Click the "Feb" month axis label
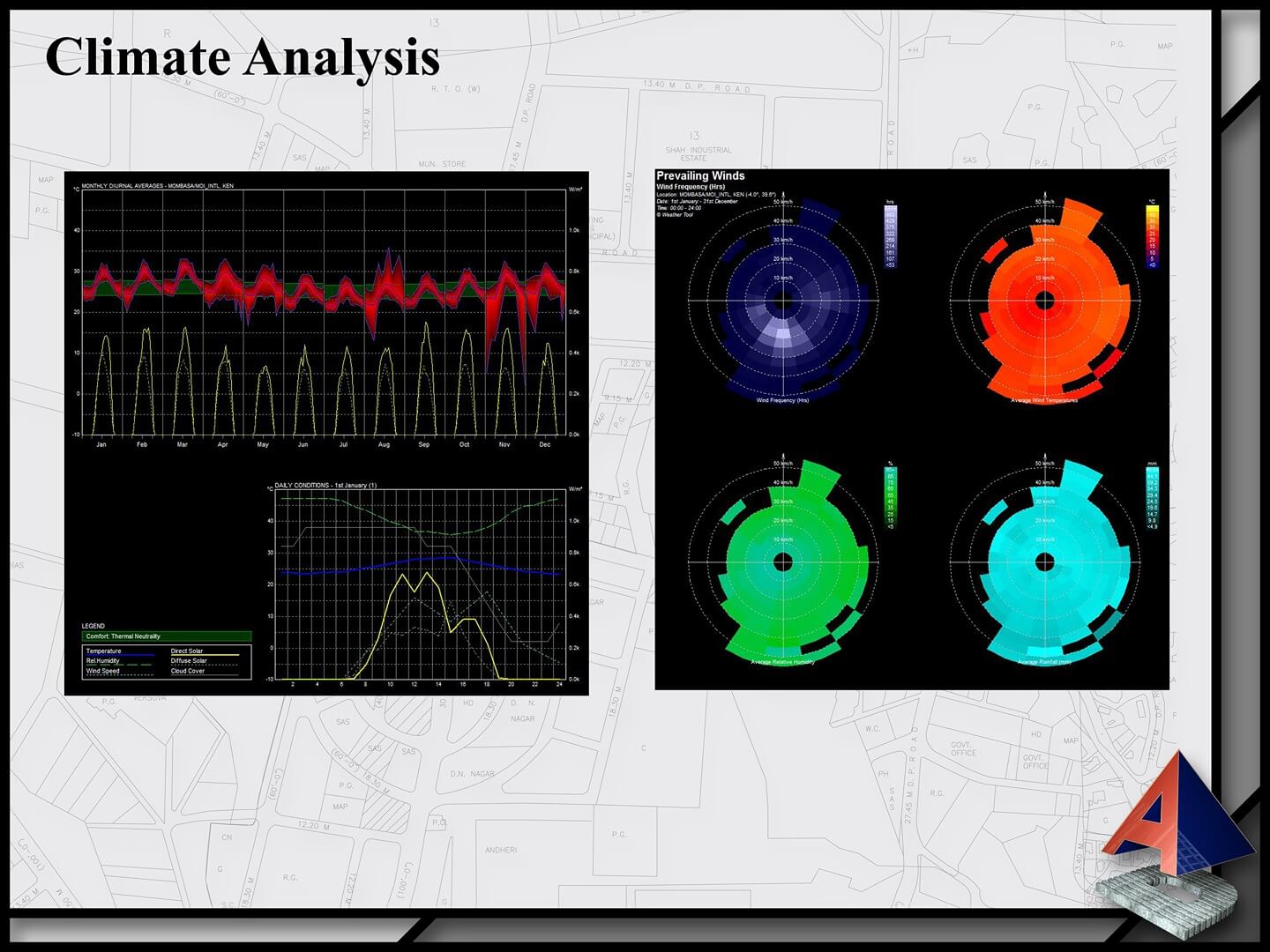This screenshot has height=952, width=1270. tap(142, 445)
